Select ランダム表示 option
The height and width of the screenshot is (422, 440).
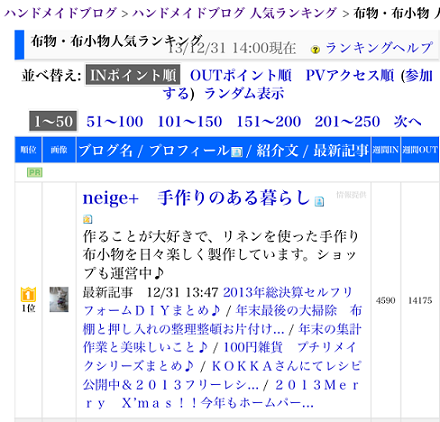pos(244,93)
